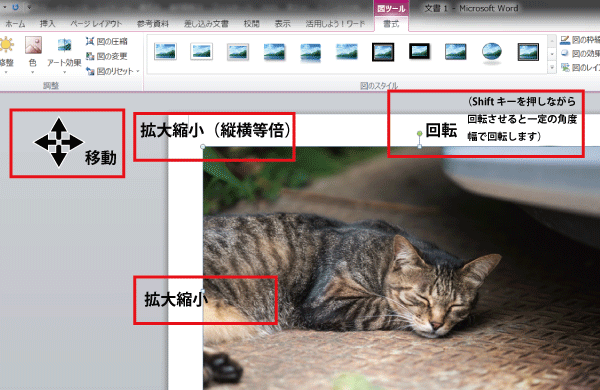Select the sleeping cat photo in the document
Viewport: 600px width, 390px height.
coord(401,268)
